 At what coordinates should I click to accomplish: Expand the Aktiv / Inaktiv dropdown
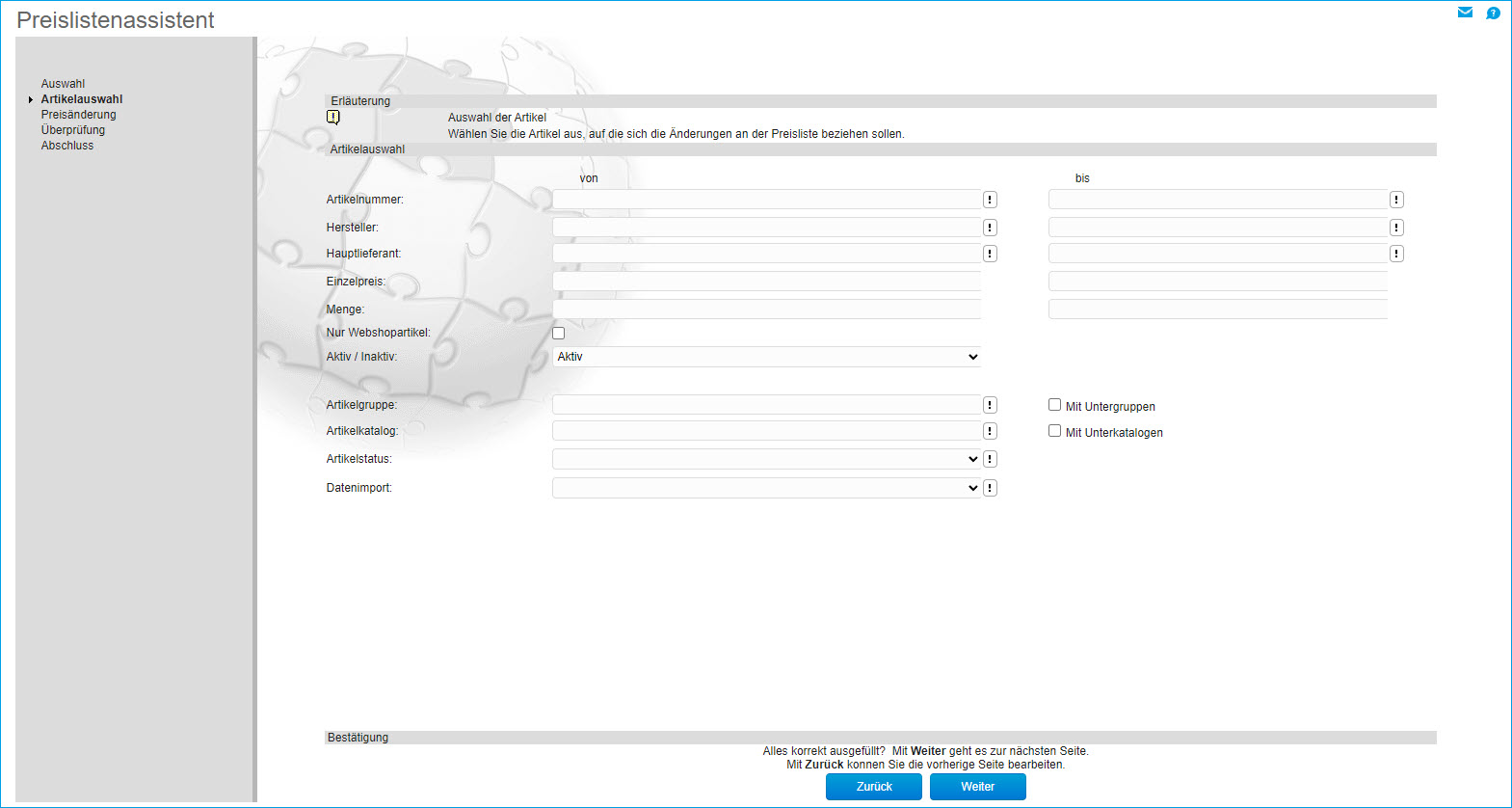click(766, 357)
